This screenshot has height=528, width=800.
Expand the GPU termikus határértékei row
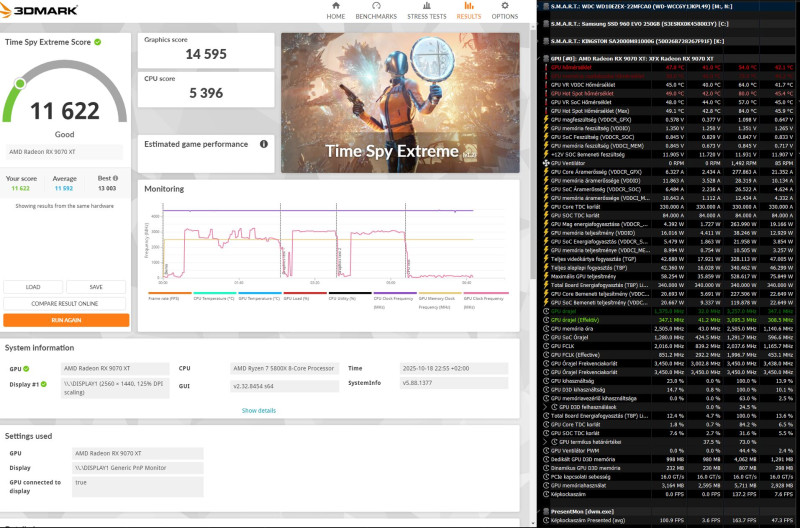[545, 442]
